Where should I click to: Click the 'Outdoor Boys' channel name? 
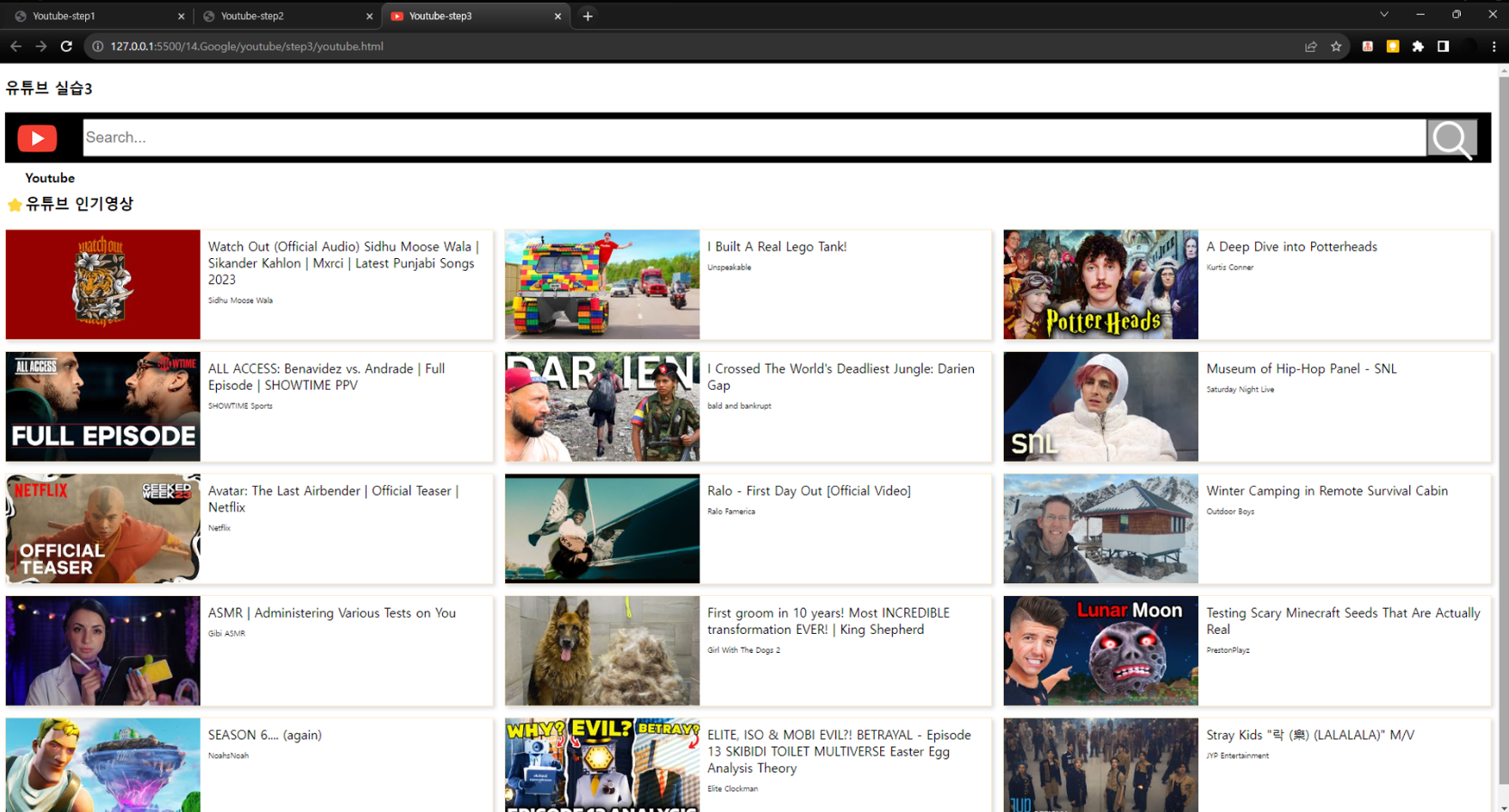click(1230, 512)
